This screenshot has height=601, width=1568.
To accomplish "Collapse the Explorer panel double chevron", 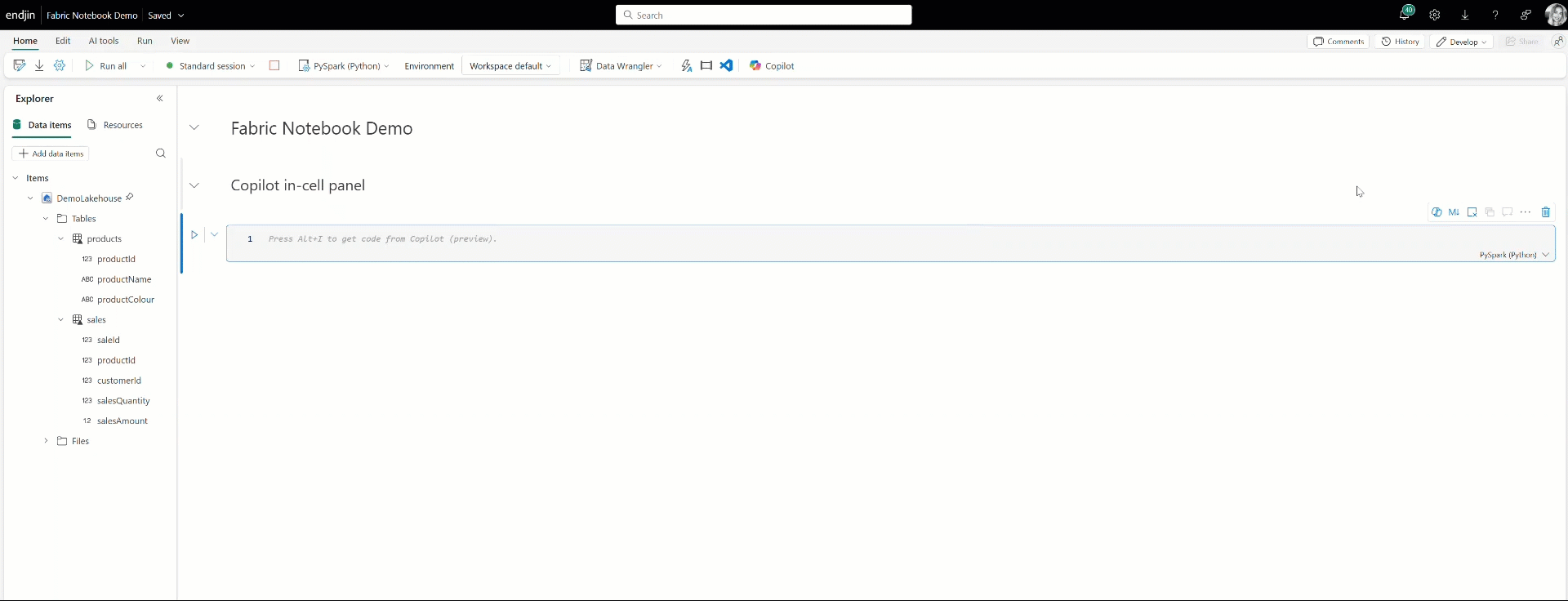I will (160, 98).
